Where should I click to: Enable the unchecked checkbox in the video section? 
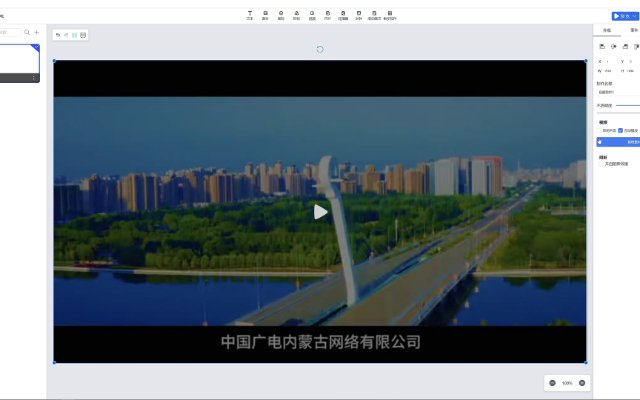[599, 131]
